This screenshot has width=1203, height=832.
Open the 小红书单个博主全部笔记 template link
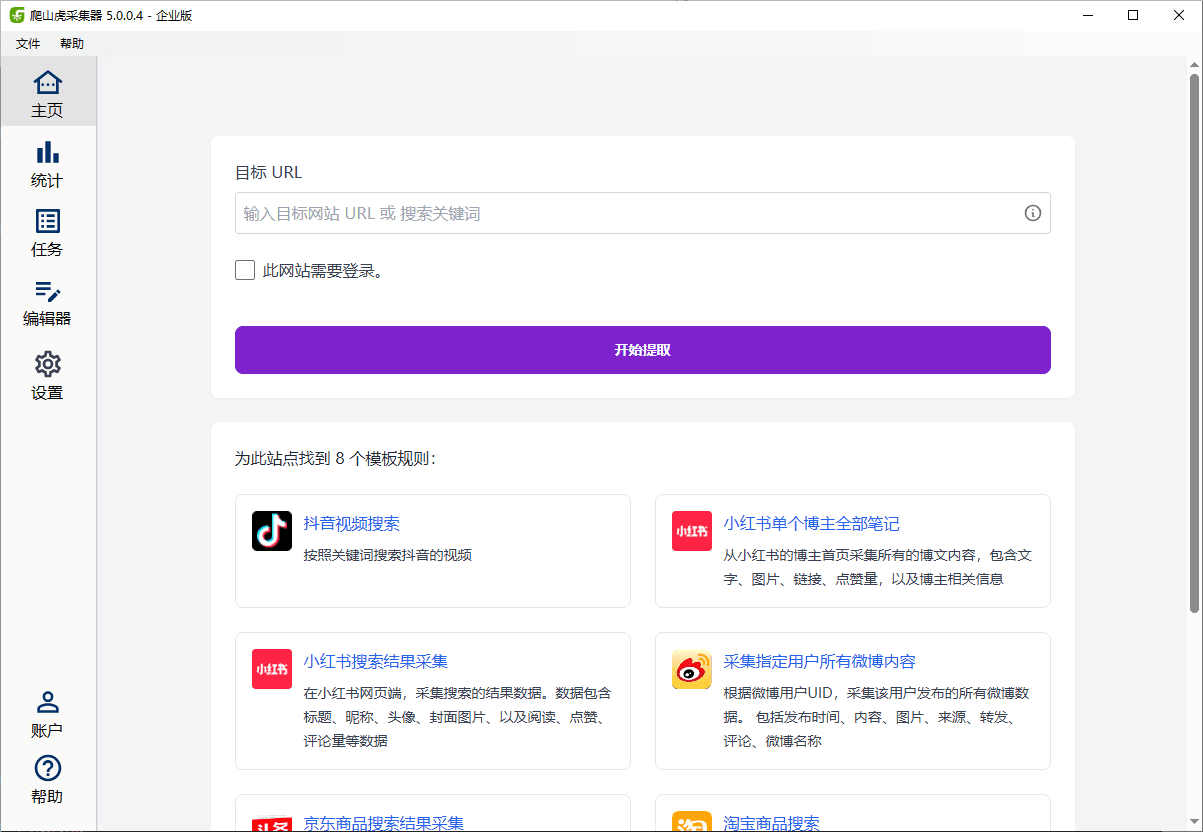coord(812,524)
